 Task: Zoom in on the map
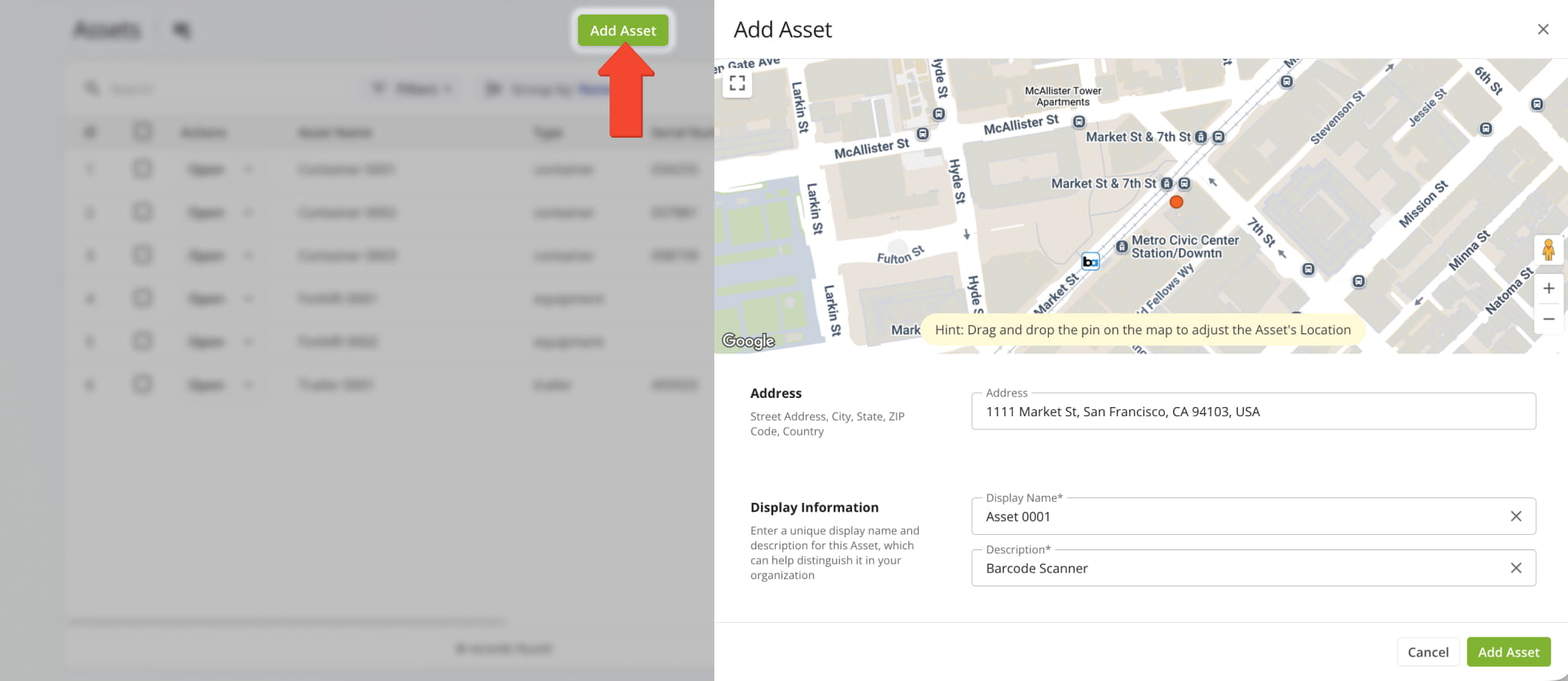(x=1548, y=288)
